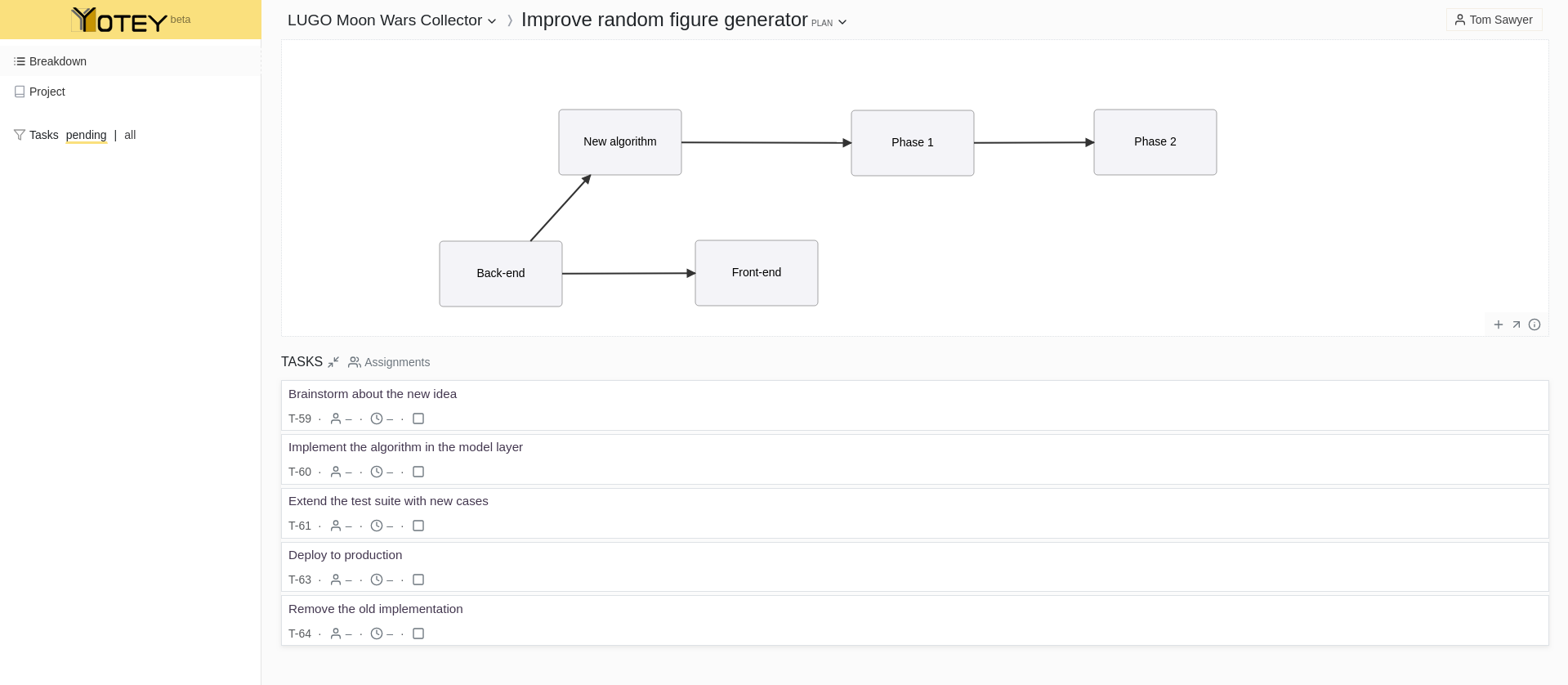Click the clock estimate icon on T-61
Screen dimensions: 1568x685
377,526
